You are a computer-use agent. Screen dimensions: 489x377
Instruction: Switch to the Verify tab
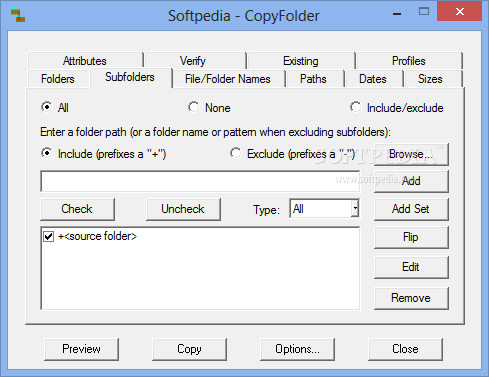(195, 61)
